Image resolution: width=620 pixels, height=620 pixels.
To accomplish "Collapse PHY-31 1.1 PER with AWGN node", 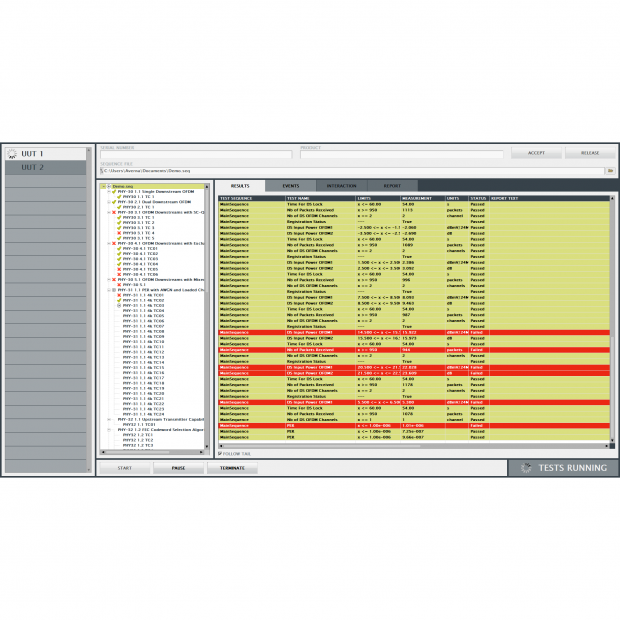I will (108, 290).
